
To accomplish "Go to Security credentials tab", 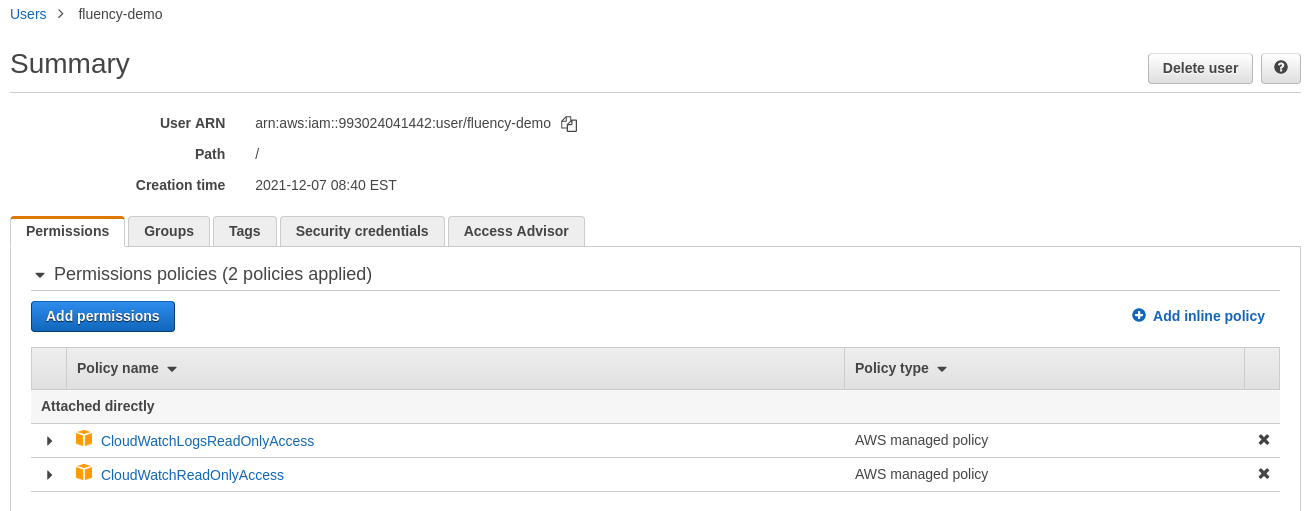I will [362, 231].
